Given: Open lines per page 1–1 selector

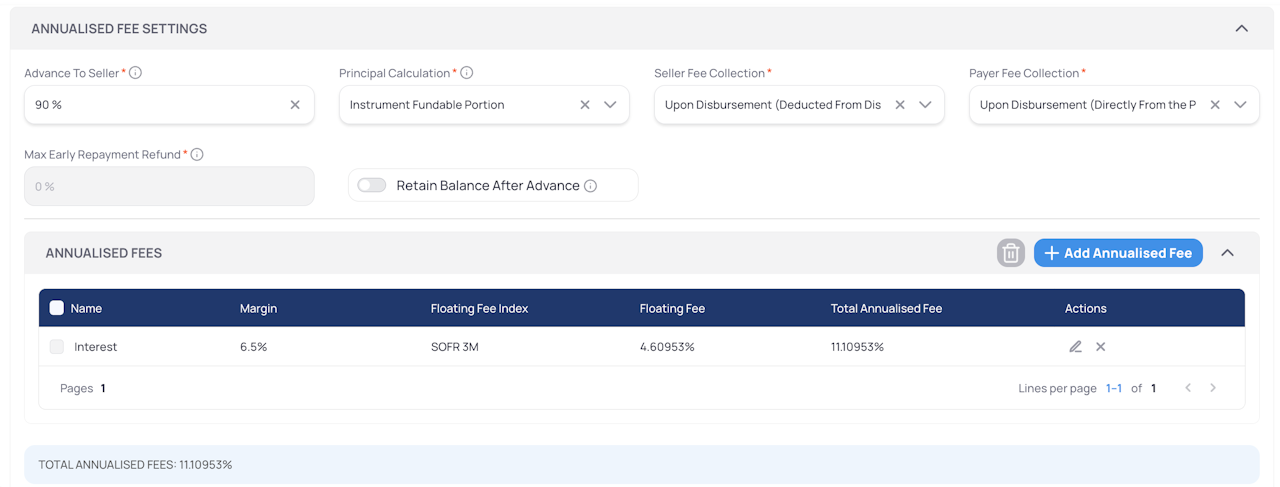Looking at the screenshot, I should [1113, 388].
